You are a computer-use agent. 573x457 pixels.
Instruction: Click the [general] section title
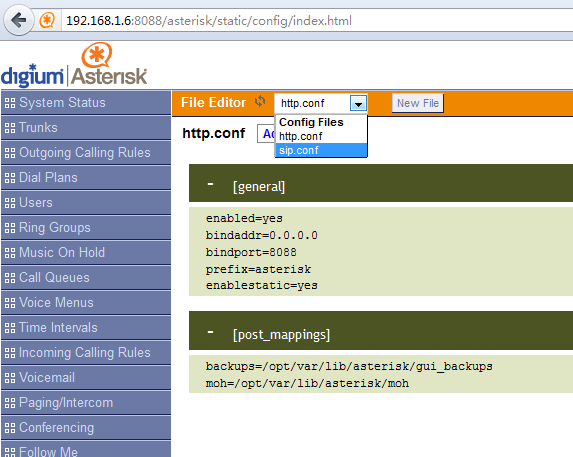coord(259,187)
